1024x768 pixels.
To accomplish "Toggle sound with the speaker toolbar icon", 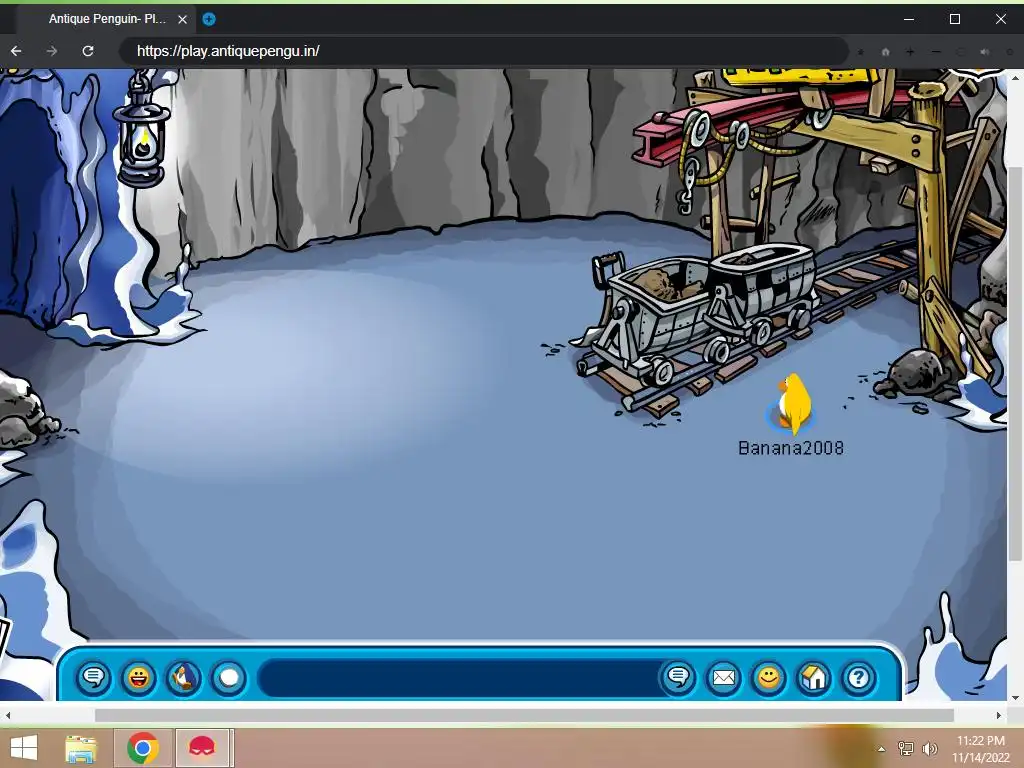I will point(985,52).
